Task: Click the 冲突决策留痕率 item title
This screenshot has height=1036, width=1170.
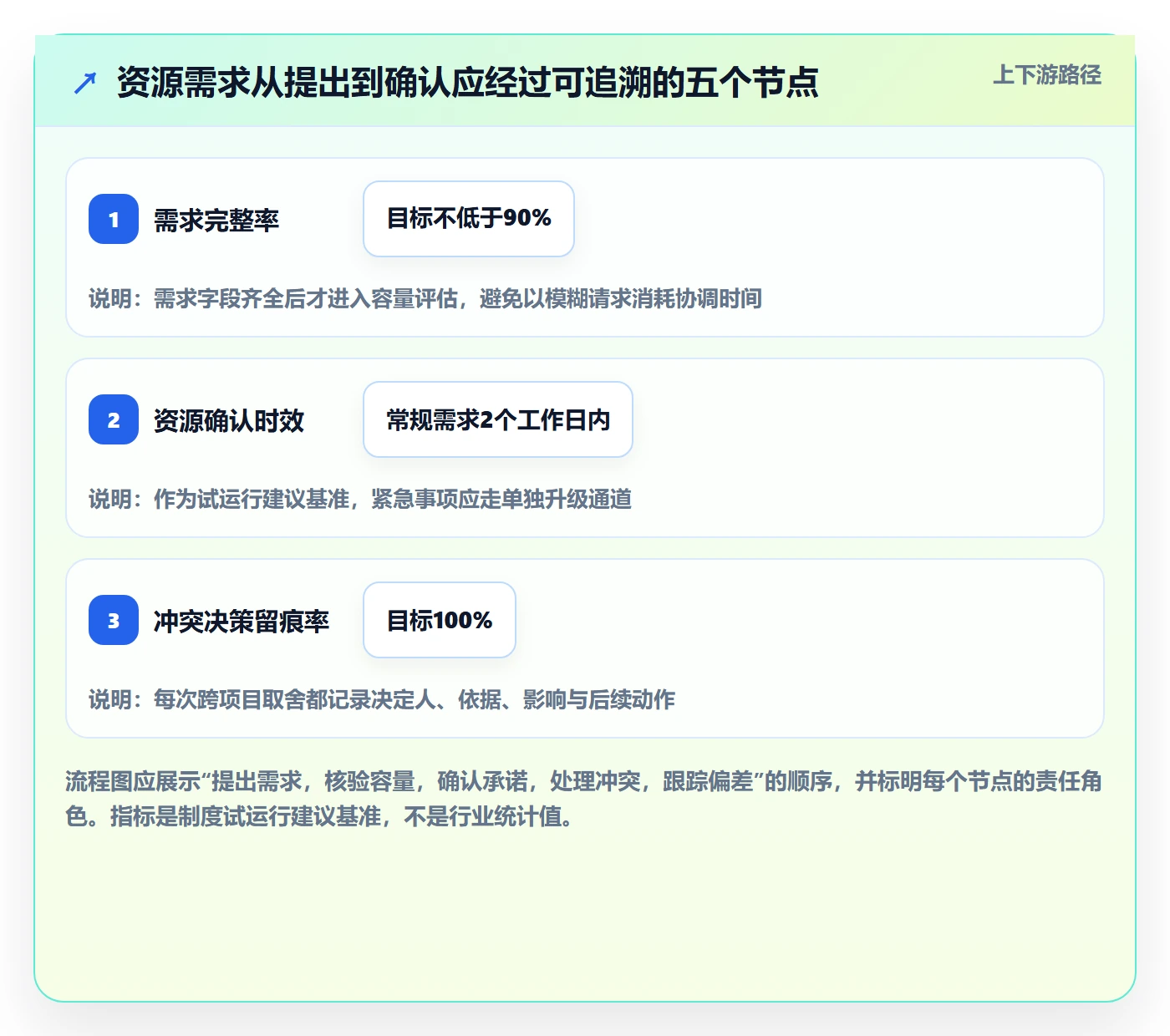Action: click(242, 621)
